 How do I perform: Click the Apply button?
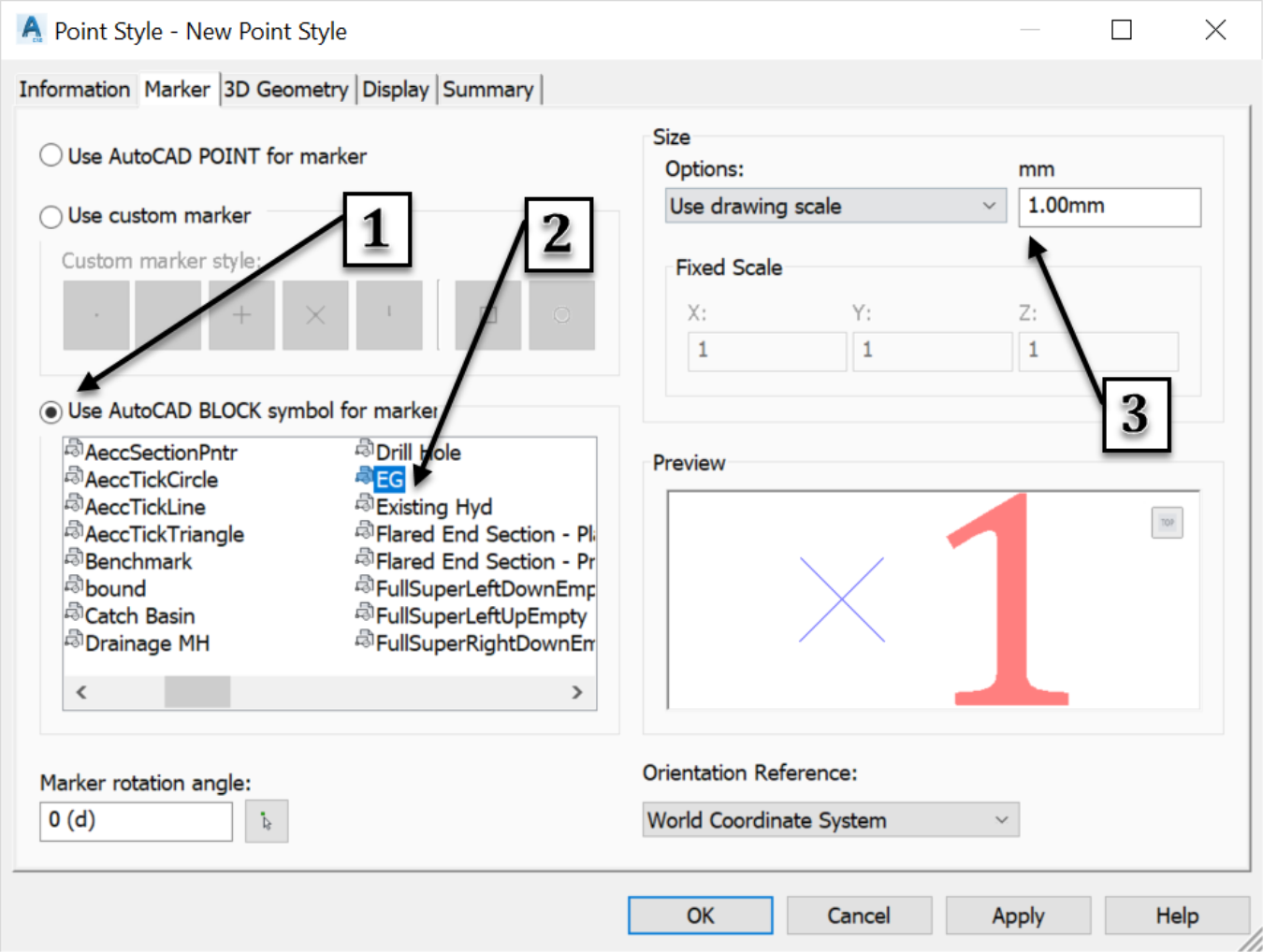[1018, 916]
